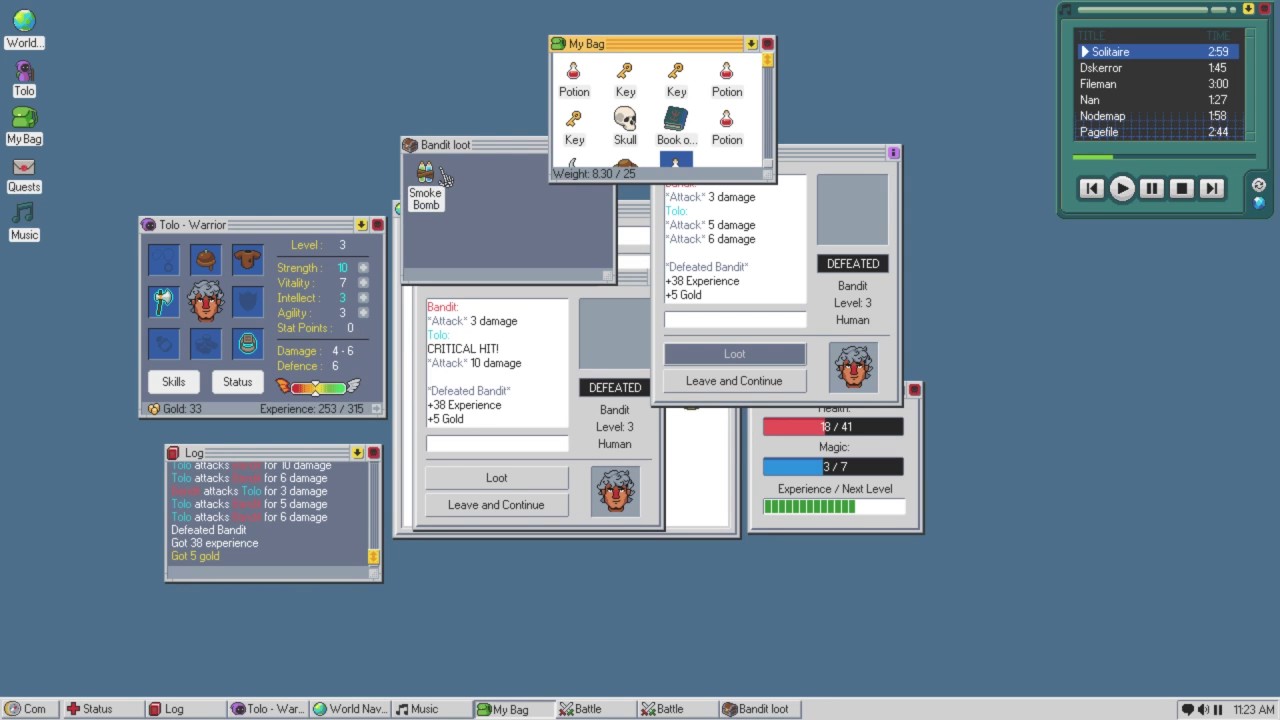
Task: Click the equipped leather armor slot
Action: 248,260
